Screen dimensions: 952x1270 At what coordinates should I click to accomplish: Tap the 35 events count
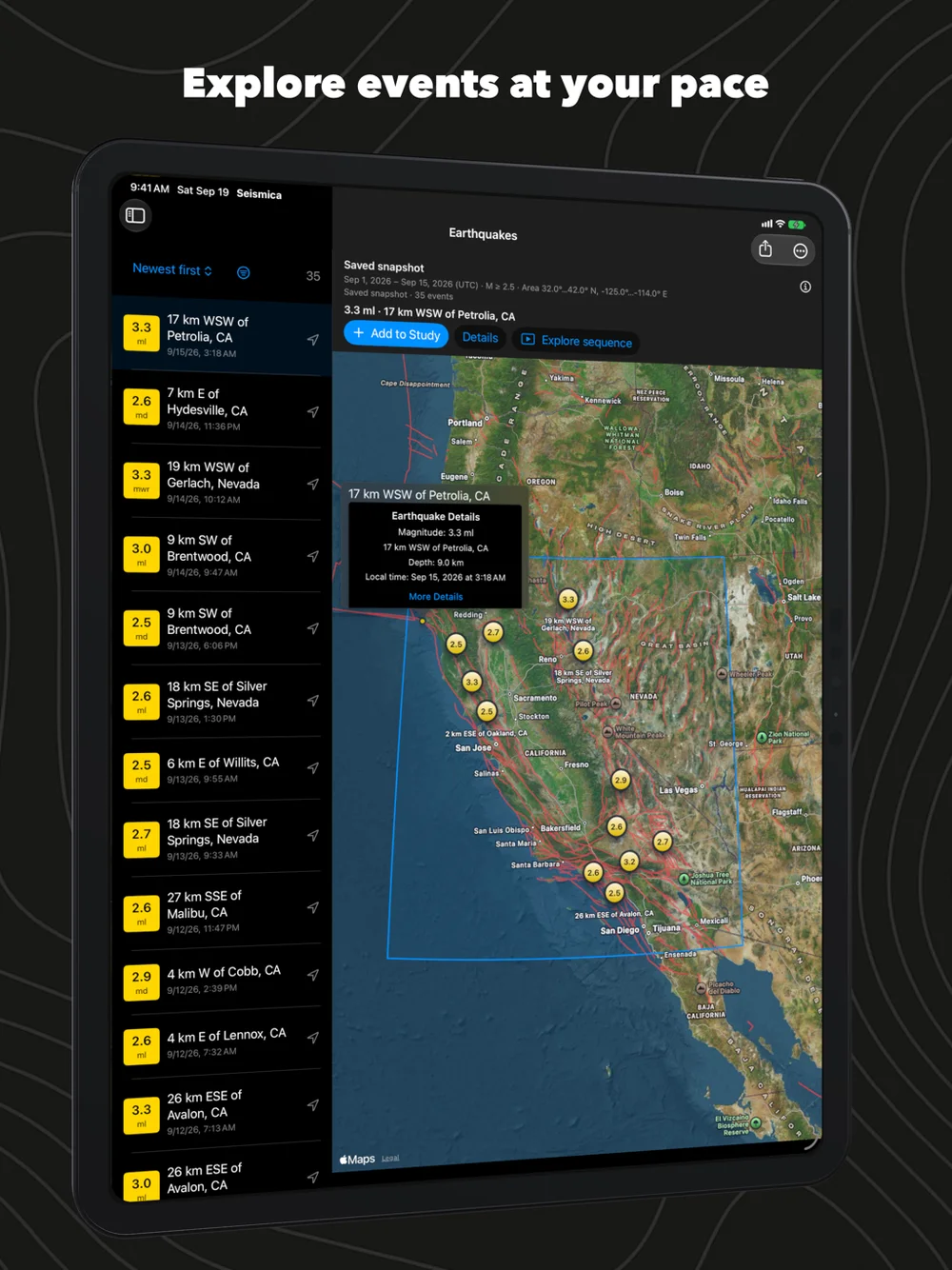pos(312,276)
